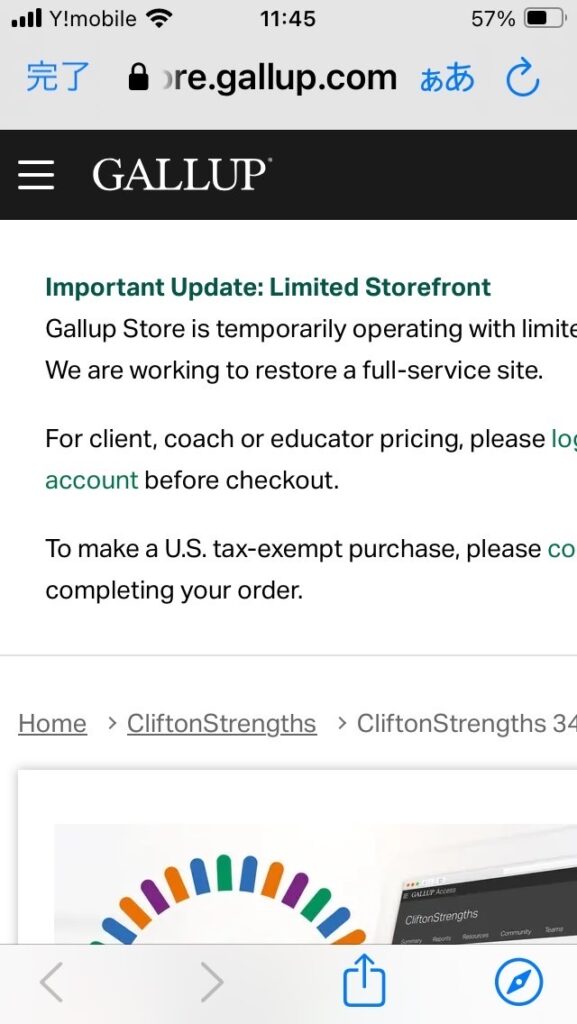Tap the reload page icon

[523, 79]
